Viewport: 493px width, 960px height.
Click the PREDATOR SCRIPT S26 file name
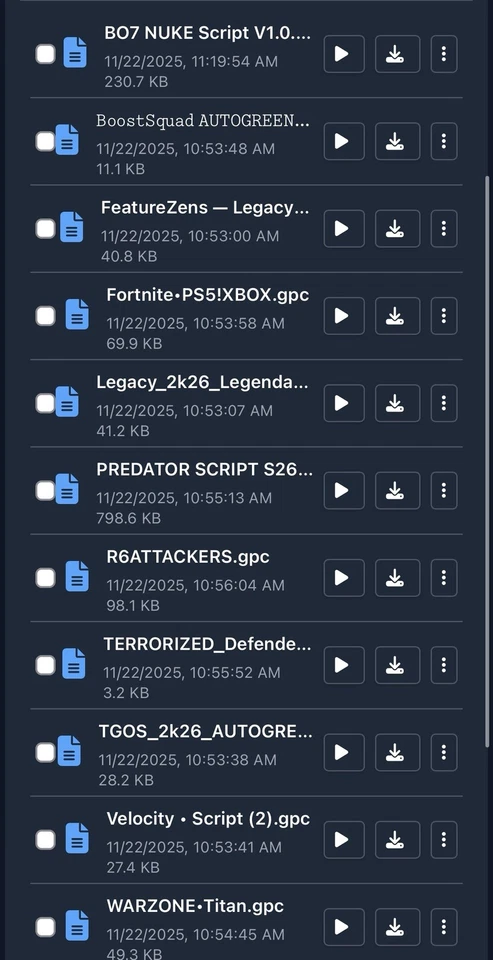[205, 470]
